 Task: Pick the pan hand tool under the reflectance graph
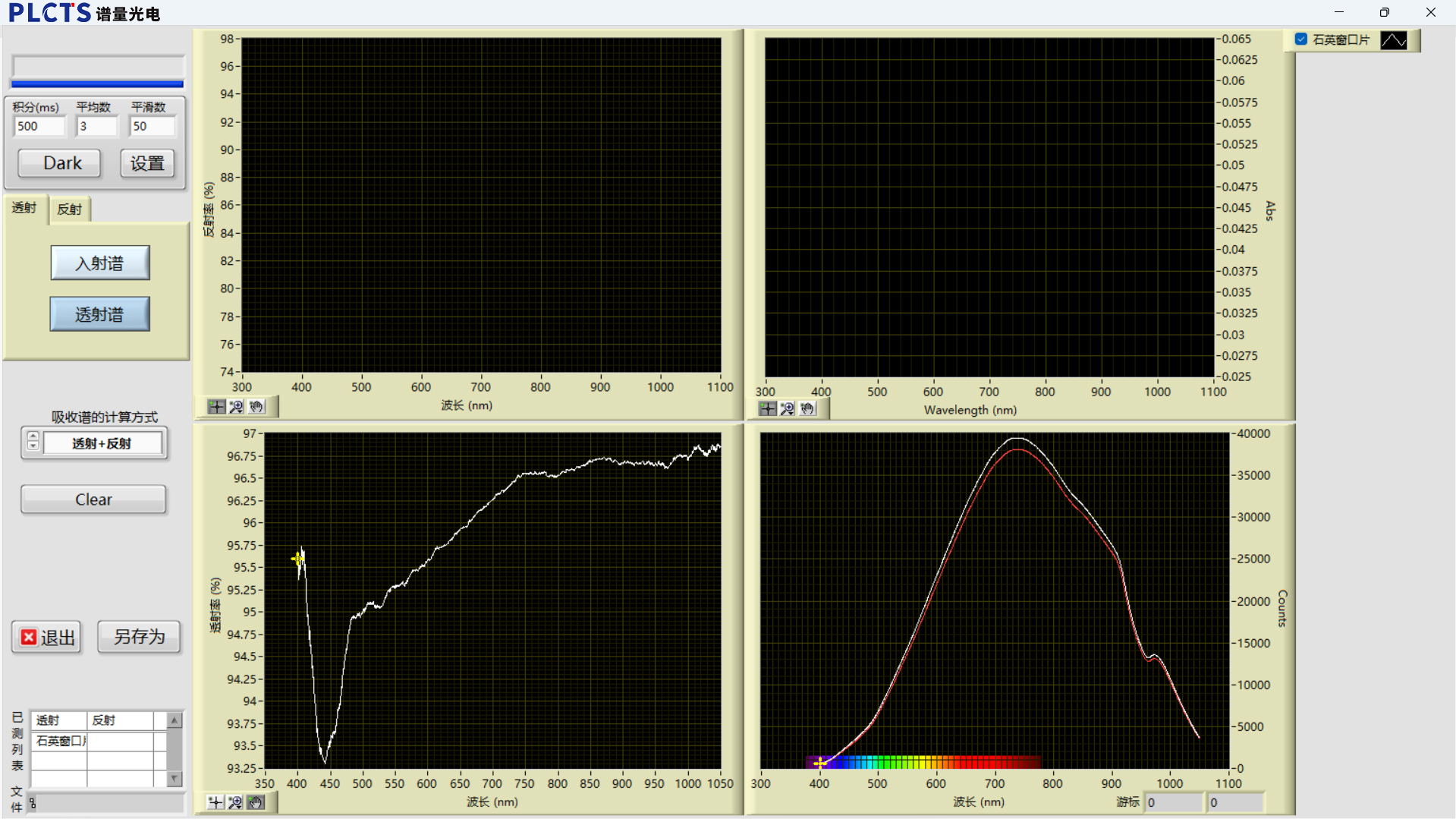point(256,407)
